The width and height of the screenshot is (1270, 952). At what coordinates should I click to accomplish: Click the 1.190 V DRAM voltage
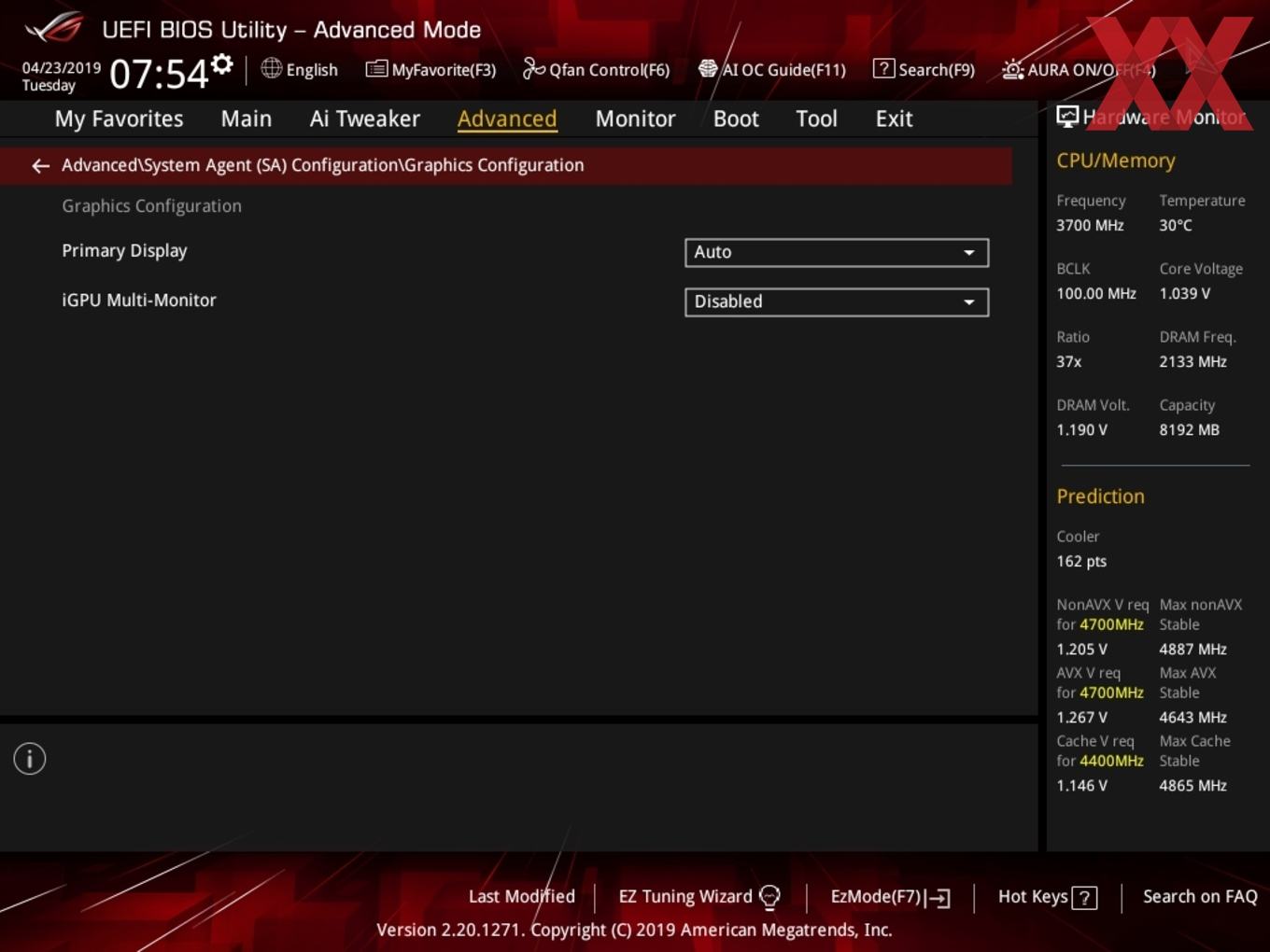[x=1081, y=429]
